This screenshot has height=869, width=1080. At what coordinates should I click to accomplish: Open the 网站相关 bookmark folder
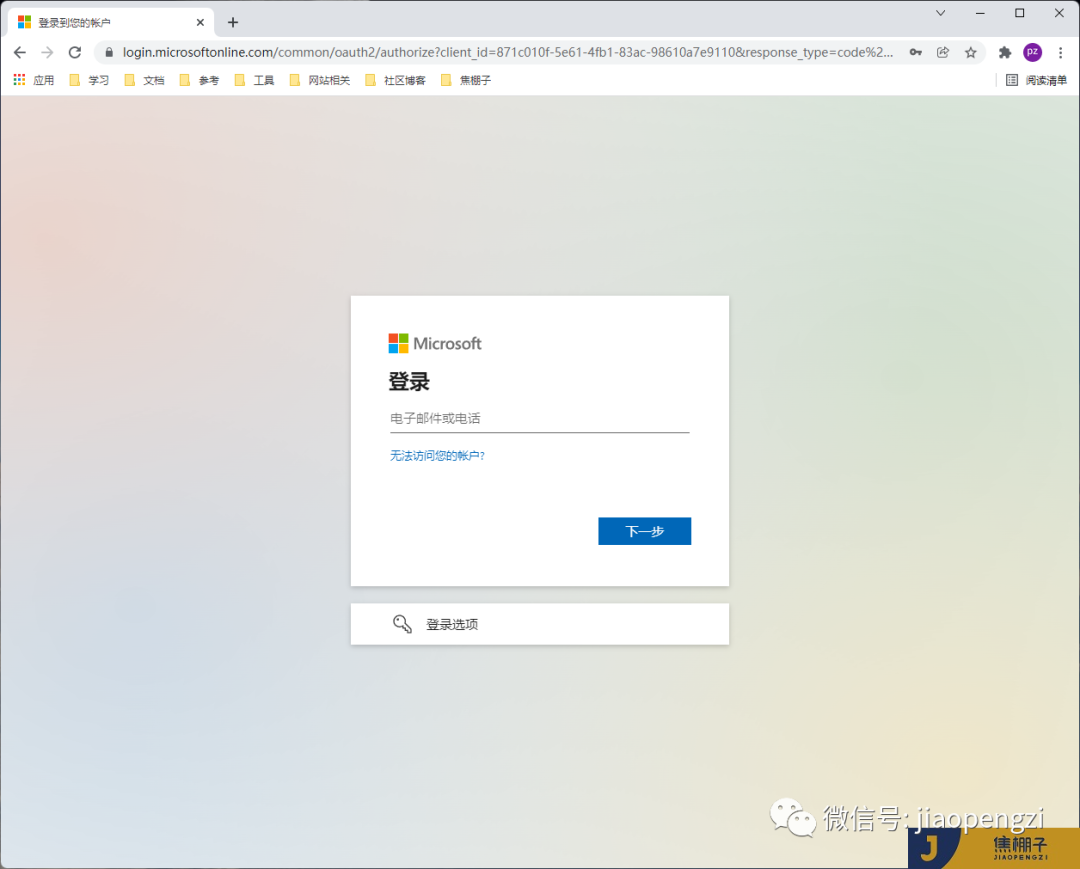[320, 80]
